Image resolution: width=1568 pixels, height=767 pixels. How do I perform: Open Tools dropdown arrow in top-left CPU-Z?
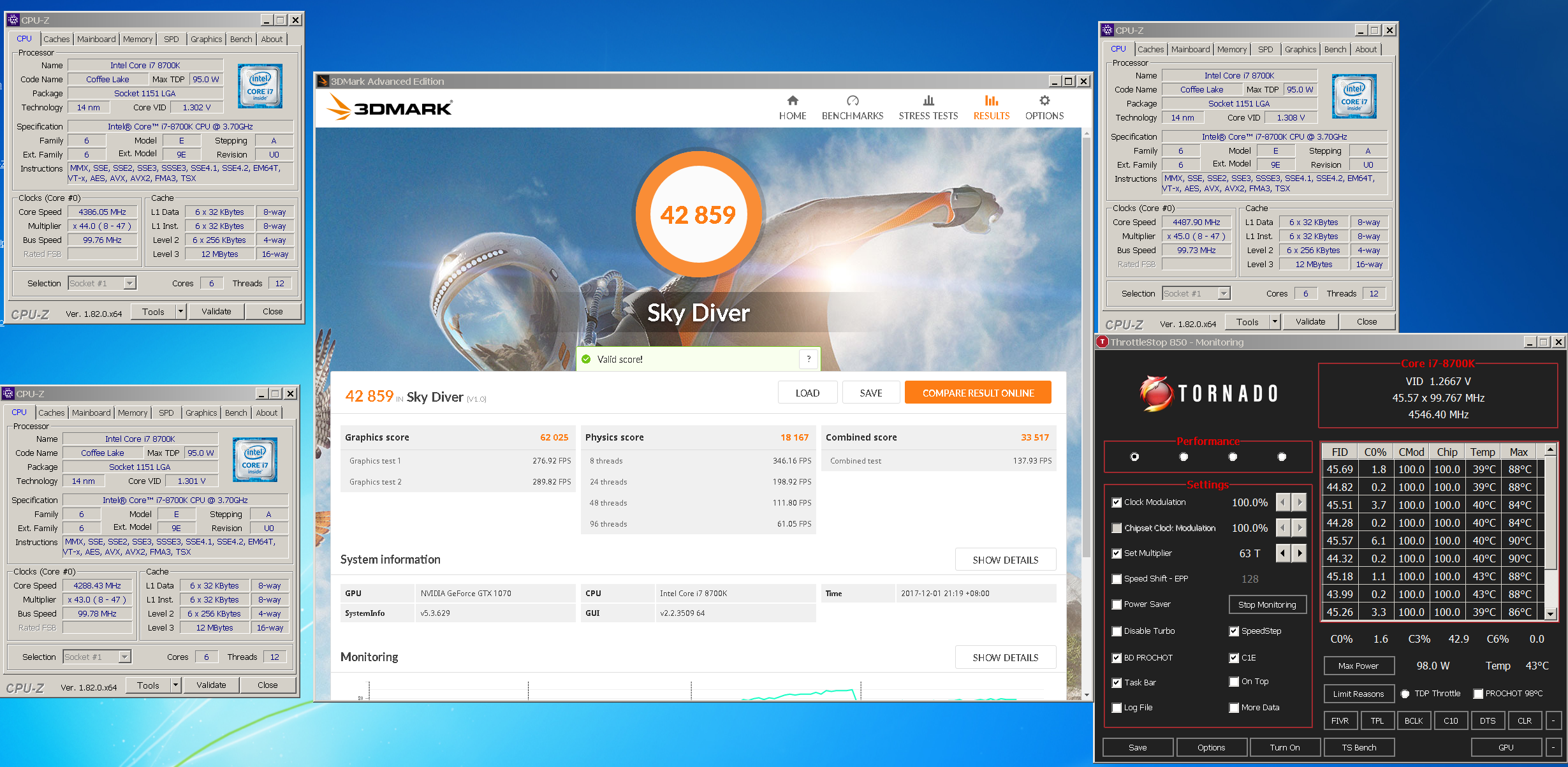pos(180,312)
